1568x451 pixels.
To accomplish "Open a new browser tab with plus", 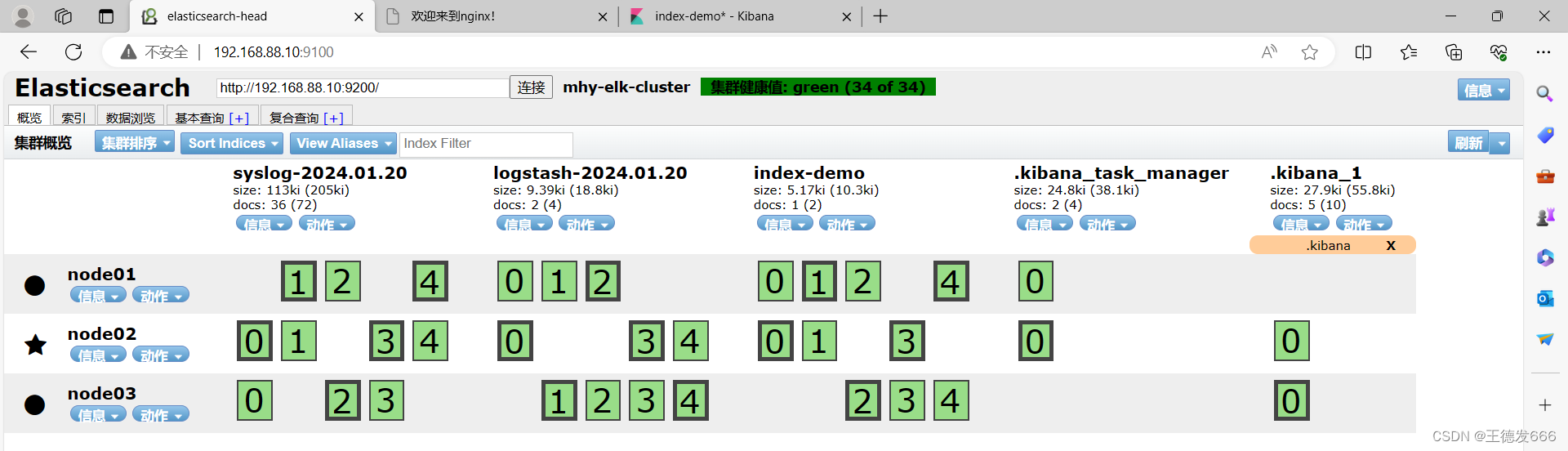I will point(880,16).
